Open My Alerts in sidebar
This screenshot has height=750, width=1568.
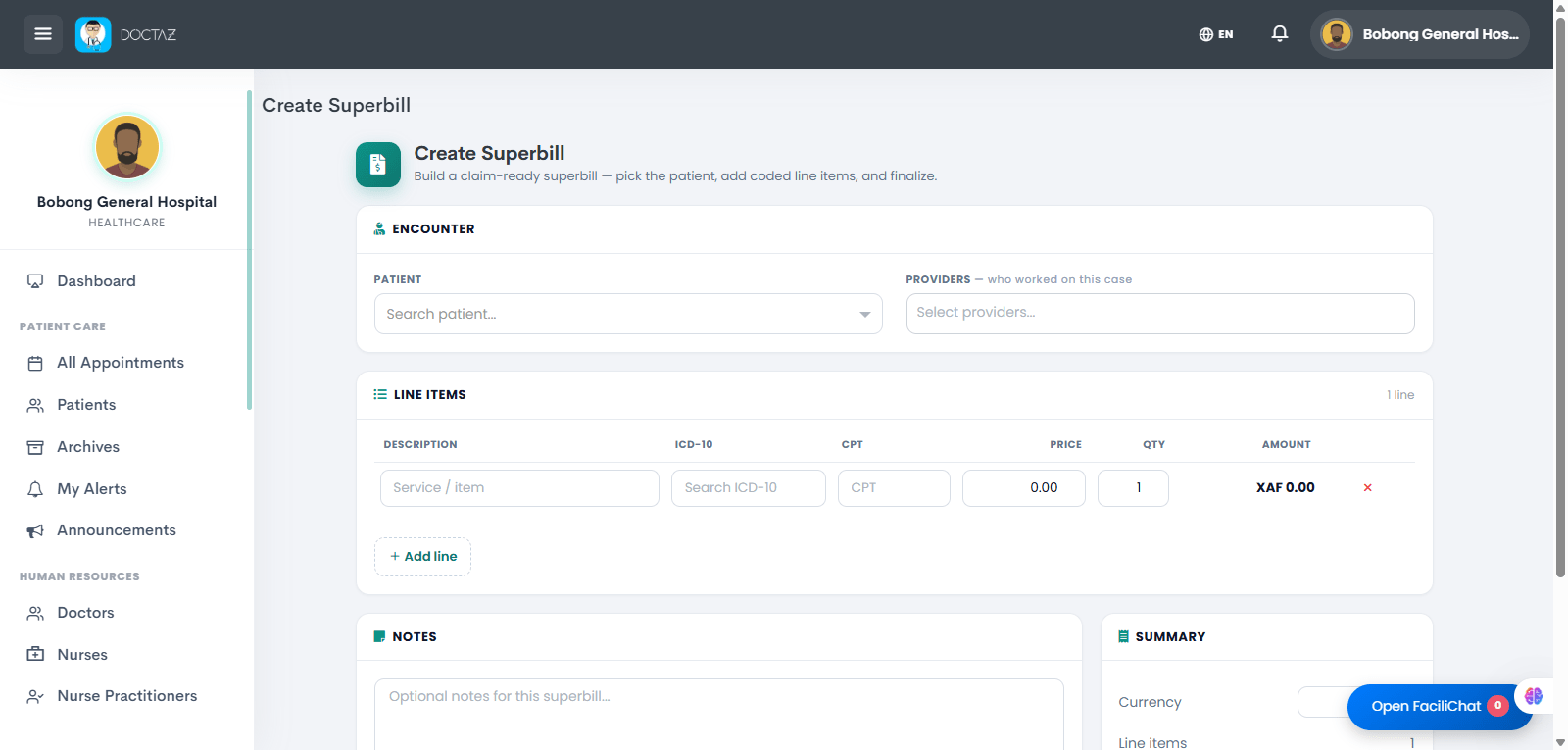pyautogui.click(x=92, y=489)
